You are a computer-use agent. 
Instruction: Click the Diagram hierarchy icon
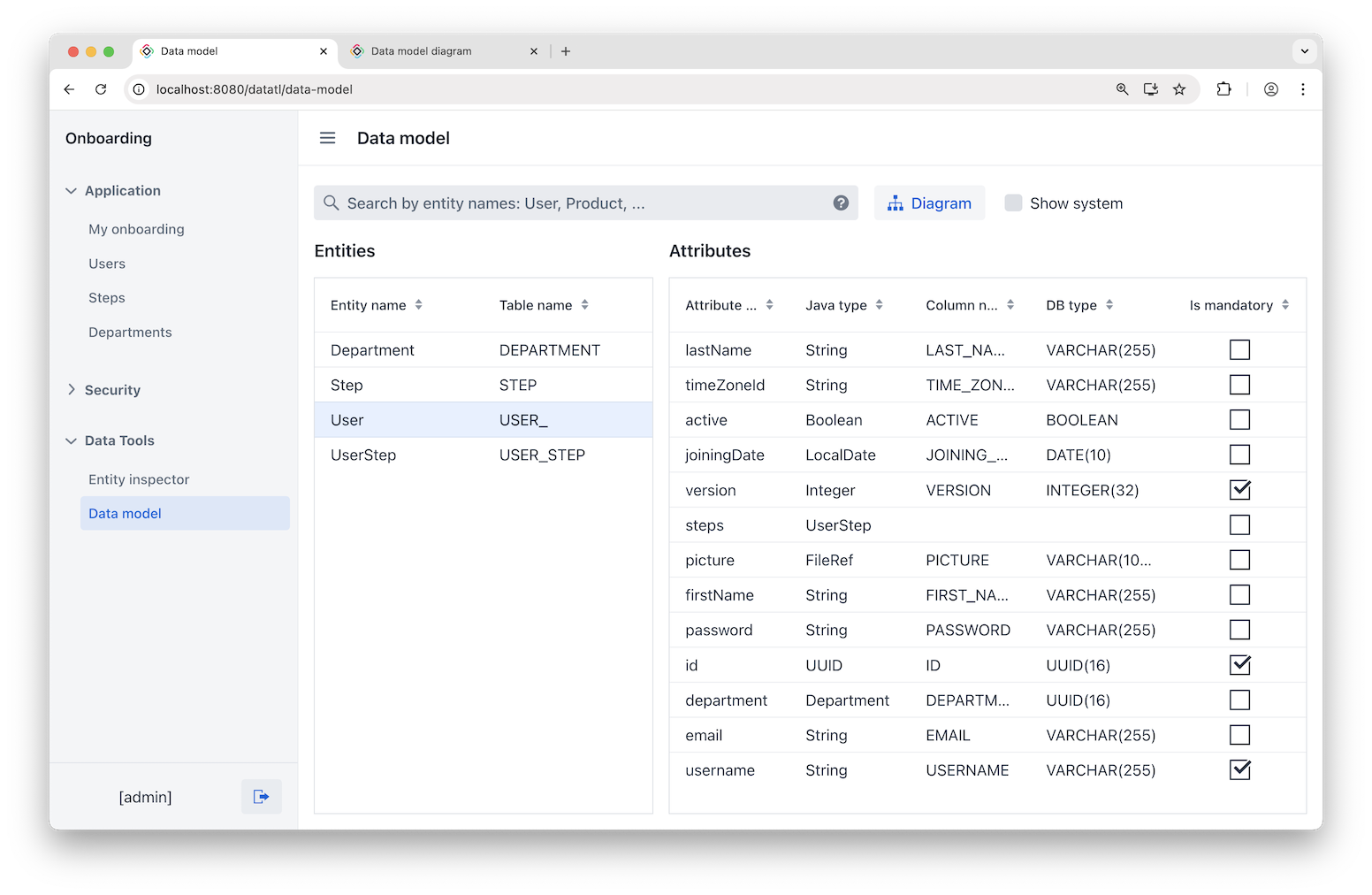tap(896, 203)
